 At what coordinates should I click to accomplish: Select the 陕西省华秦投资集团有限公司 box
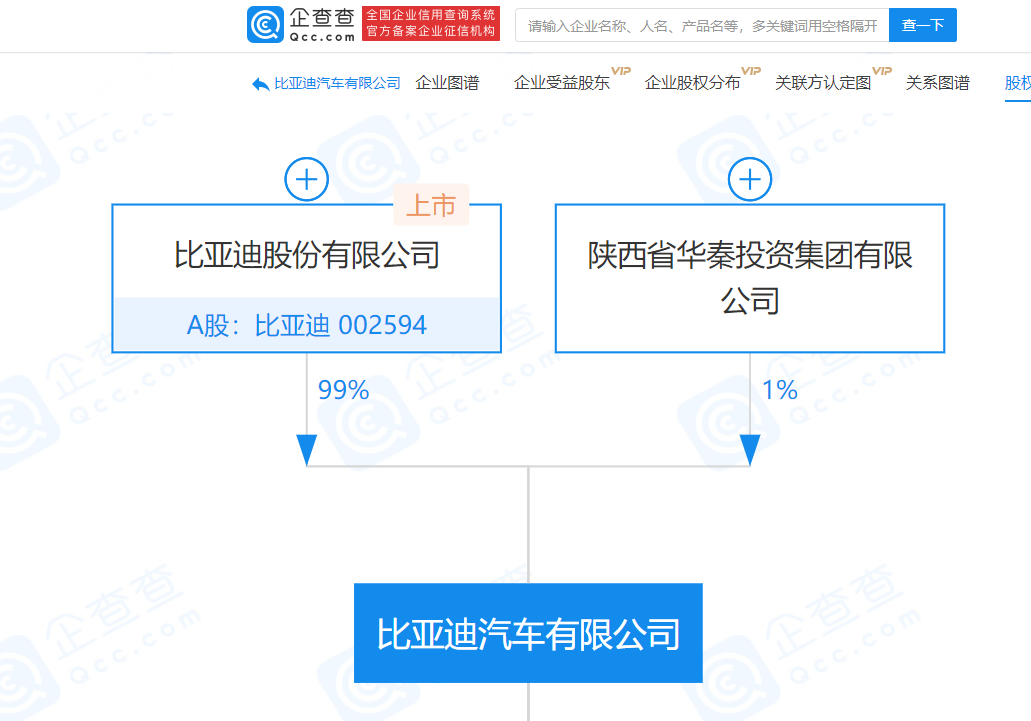(x=749, y=278)
